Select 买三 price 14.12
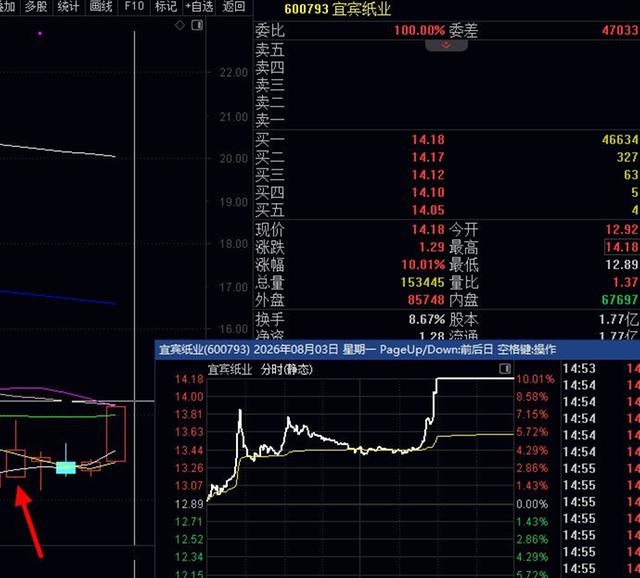This screenshot has height=578, width=640. [428, 175]
